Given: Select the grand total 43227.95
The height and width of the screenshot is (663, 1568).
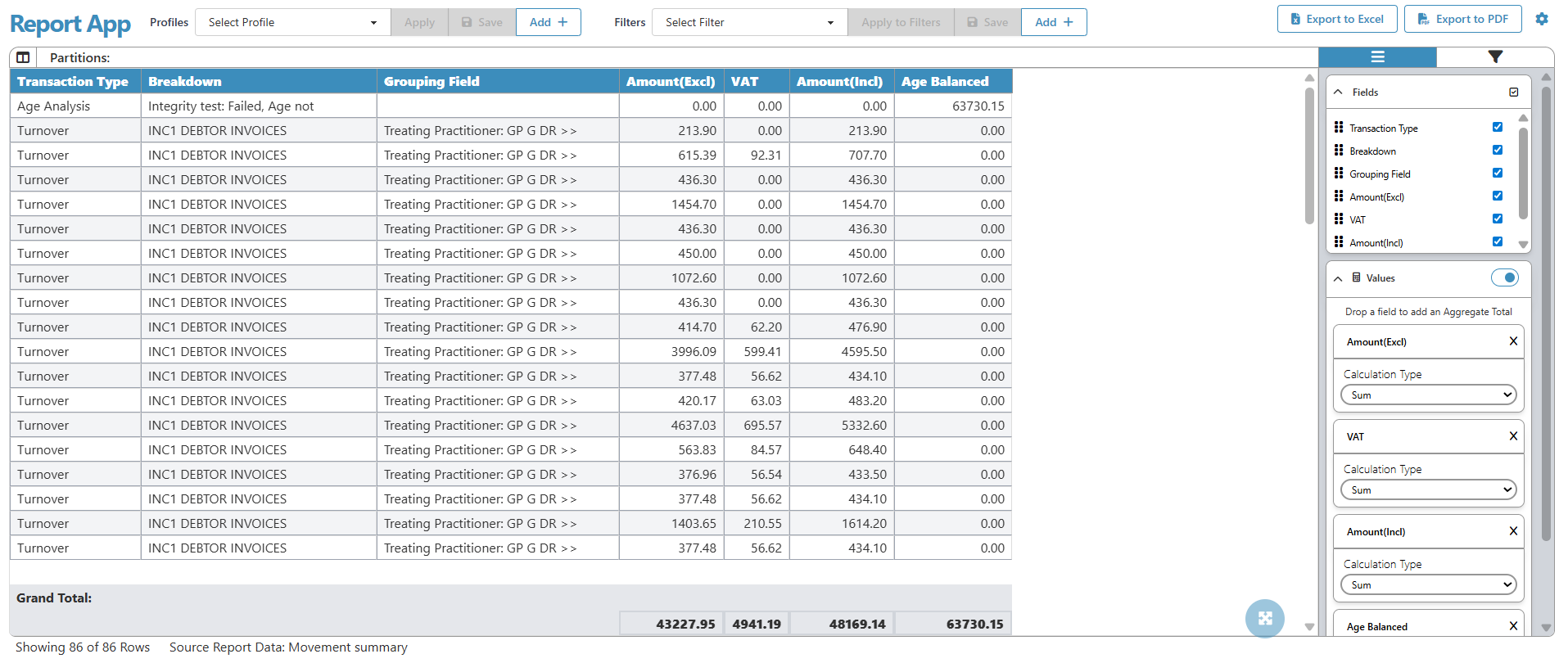Looking at the screenshot, I should tap(671, 623).
